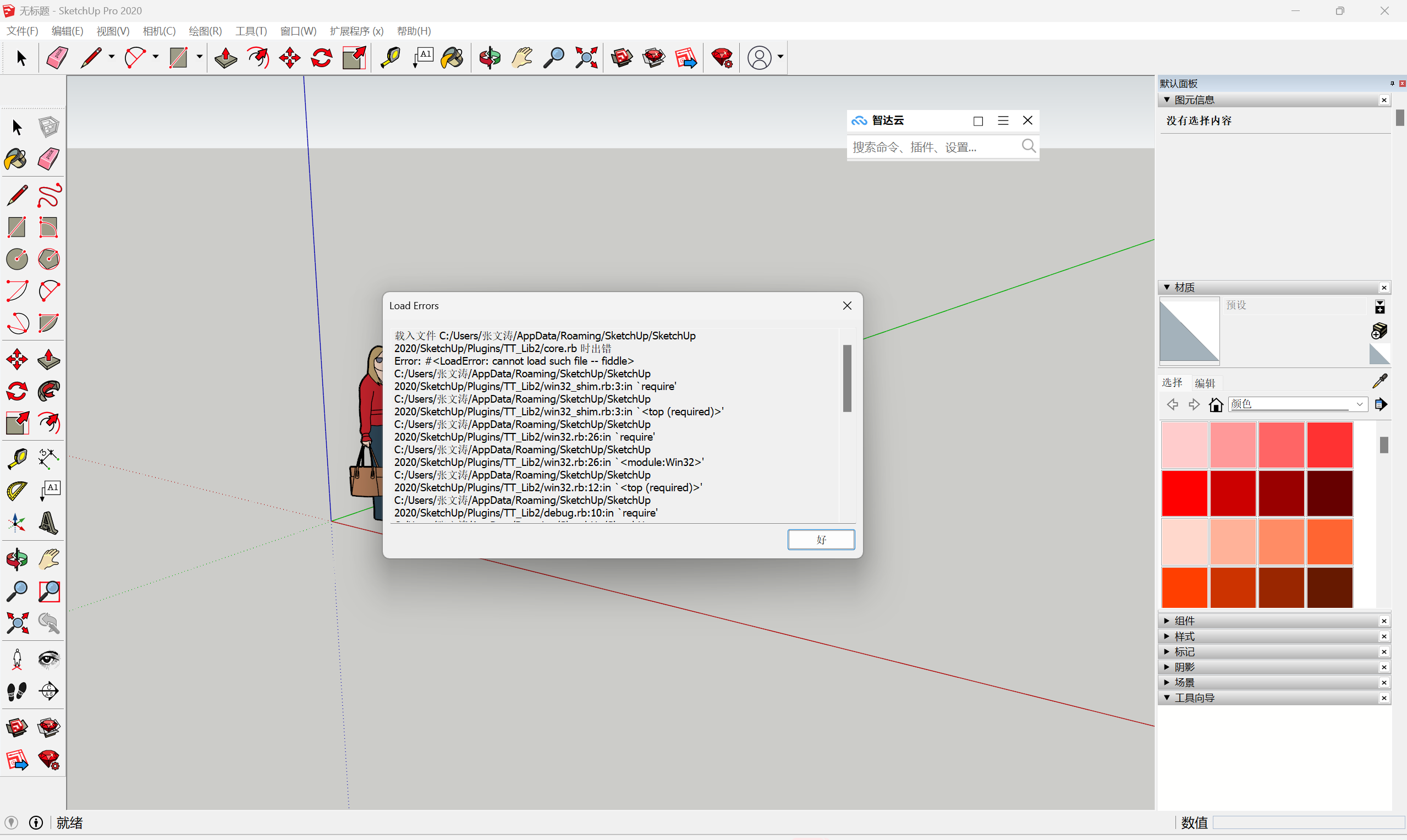
Task: Click the eyedropper sample paint icon
Action: point(1380,381)
